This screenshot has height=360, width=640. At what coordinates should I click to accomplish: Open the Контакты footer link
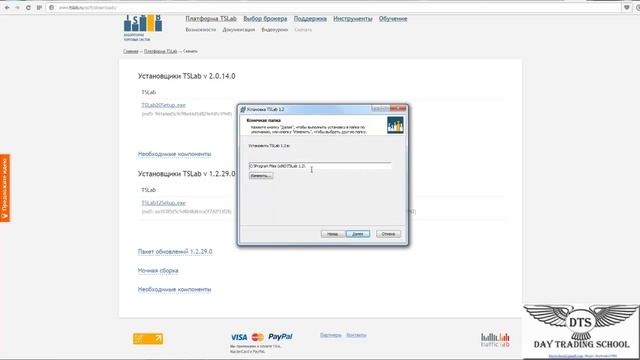pyautogui.click(x=356, y=335)
